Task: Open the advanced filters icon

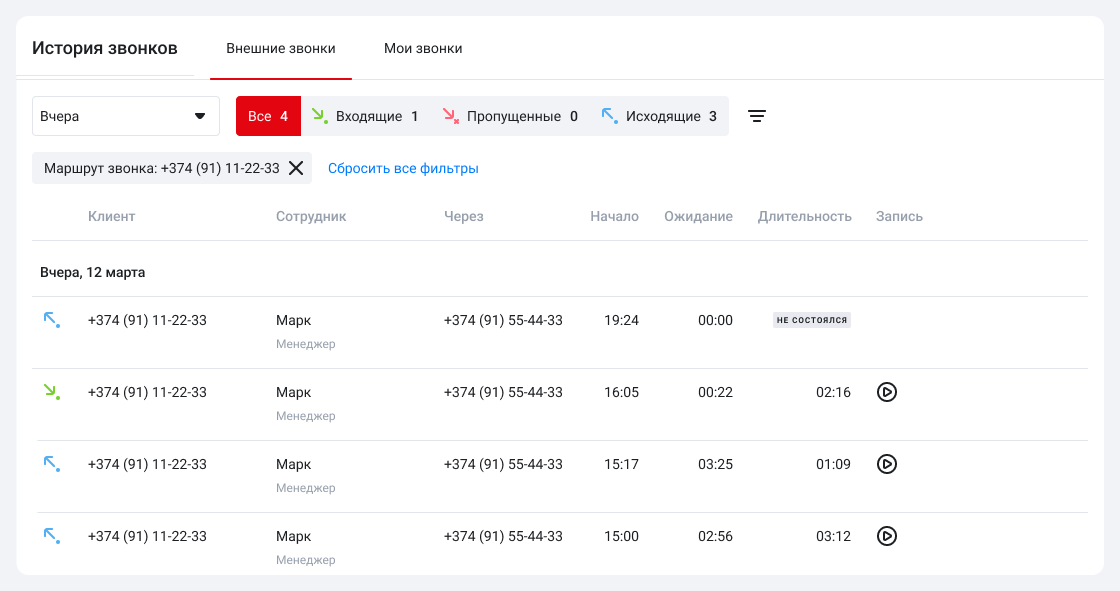Action: tap(757, 116)
